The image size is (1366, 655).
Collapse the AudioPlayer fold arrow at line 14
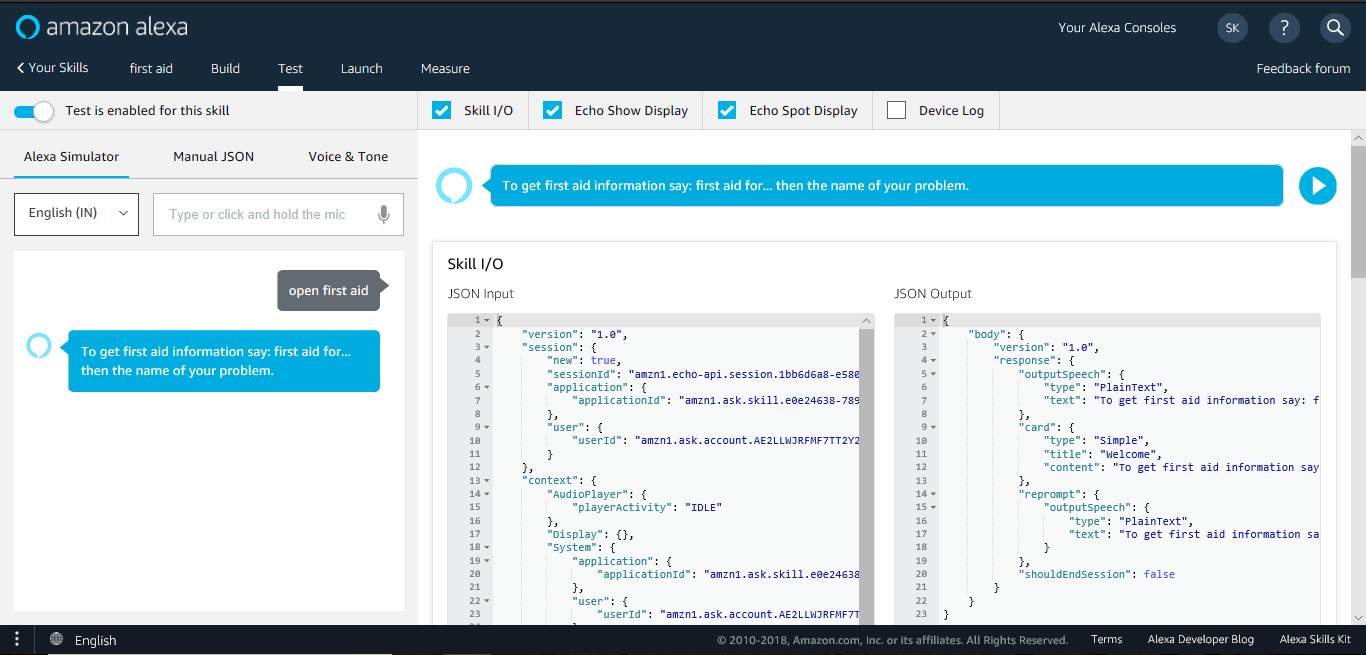click(x=487, y=494)
